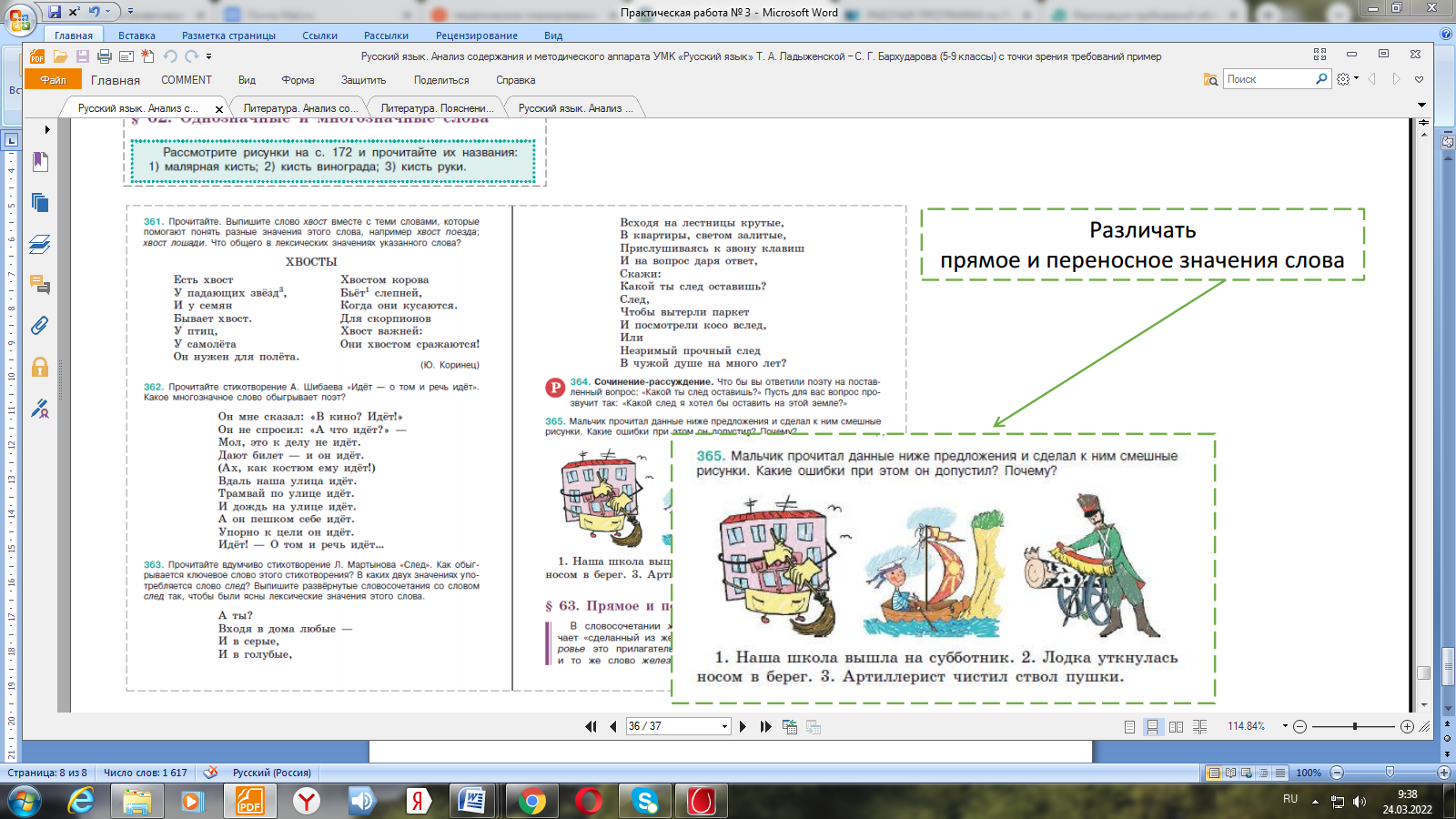Switch Word to Draft view
This screenshot has width=1456, height=819.
[1279, 773]
